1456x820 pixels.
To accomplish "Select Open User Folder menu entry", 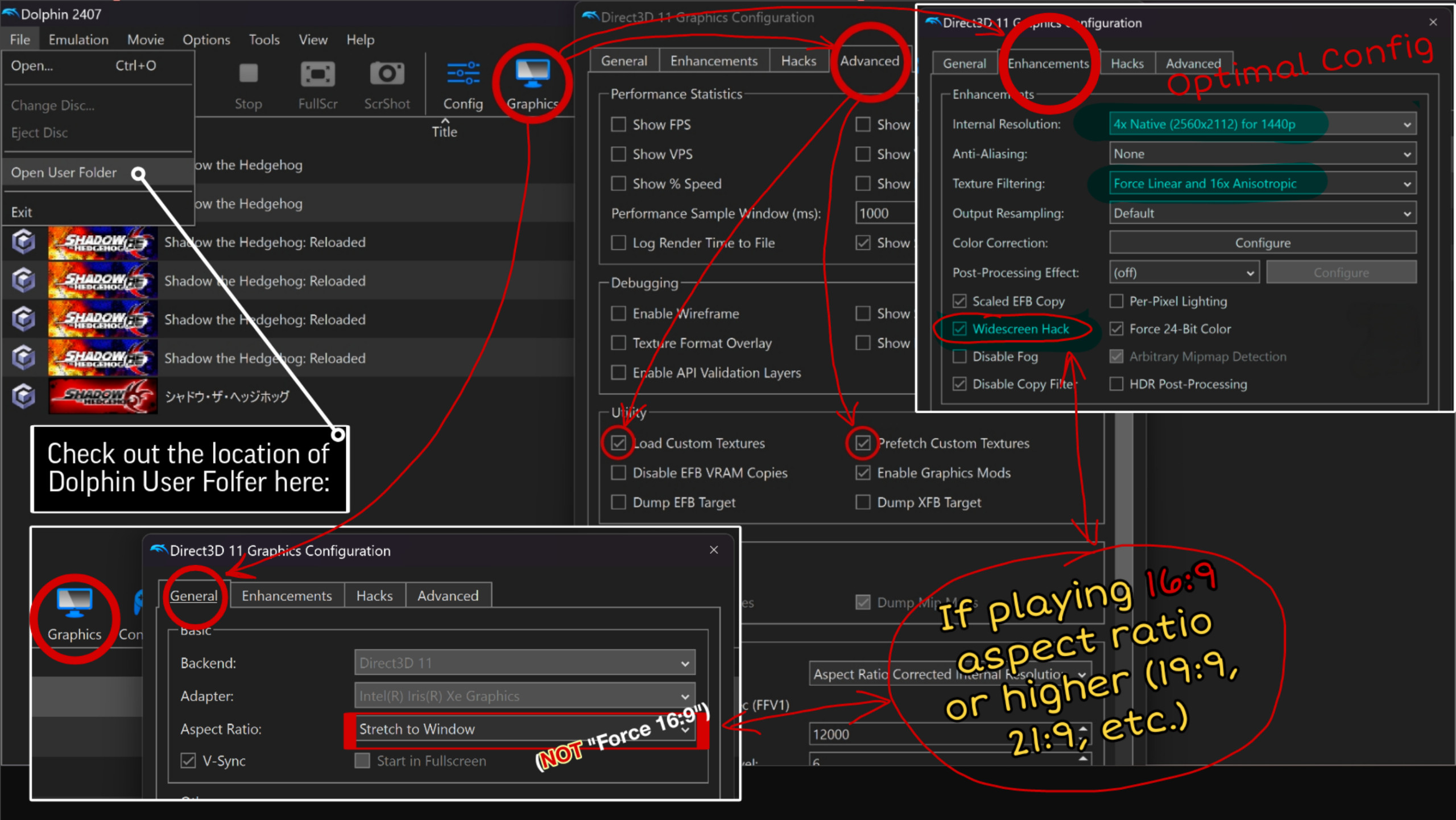I will tap(64, 172).
